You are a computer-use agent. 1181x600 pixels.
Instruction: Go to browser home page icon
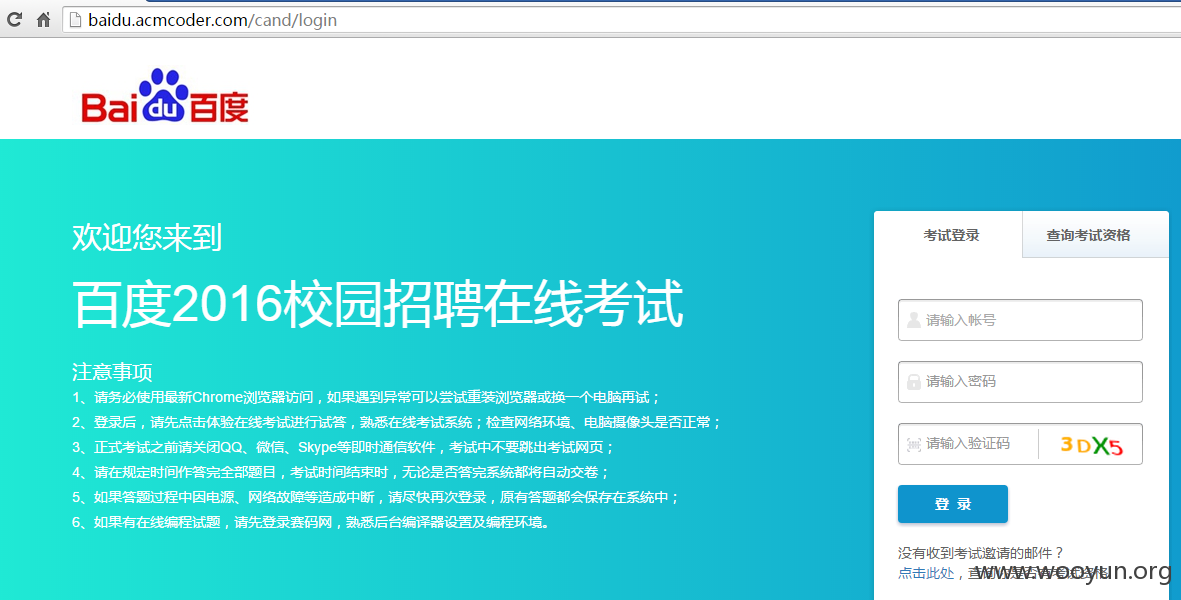(x=44, y=20)
